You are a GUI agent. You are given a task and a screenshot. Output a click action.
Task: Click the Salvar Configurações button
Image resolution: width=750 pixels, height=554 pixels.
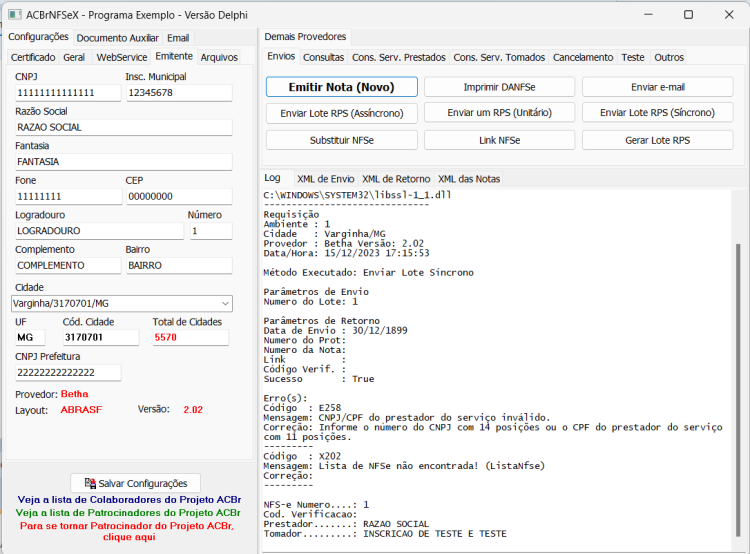coord(135,483)
